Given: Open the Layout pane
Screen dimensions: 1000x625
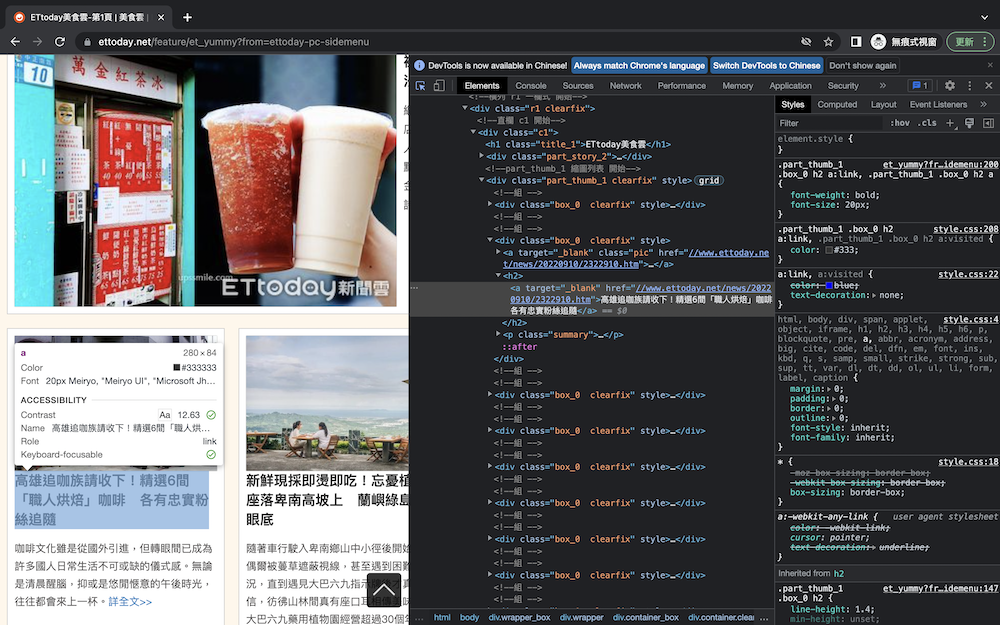Looking at the screenshot, I should 883,105.
